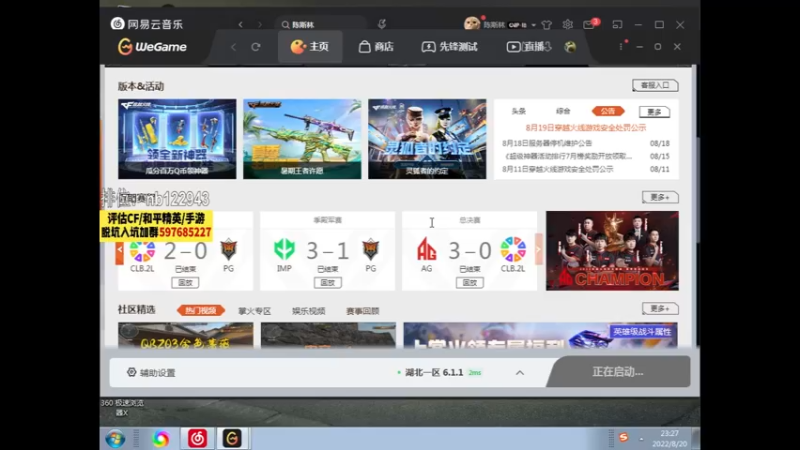Open NetEase Music settings gear
The image size is (800, 450).
click(x=567, y=24)
